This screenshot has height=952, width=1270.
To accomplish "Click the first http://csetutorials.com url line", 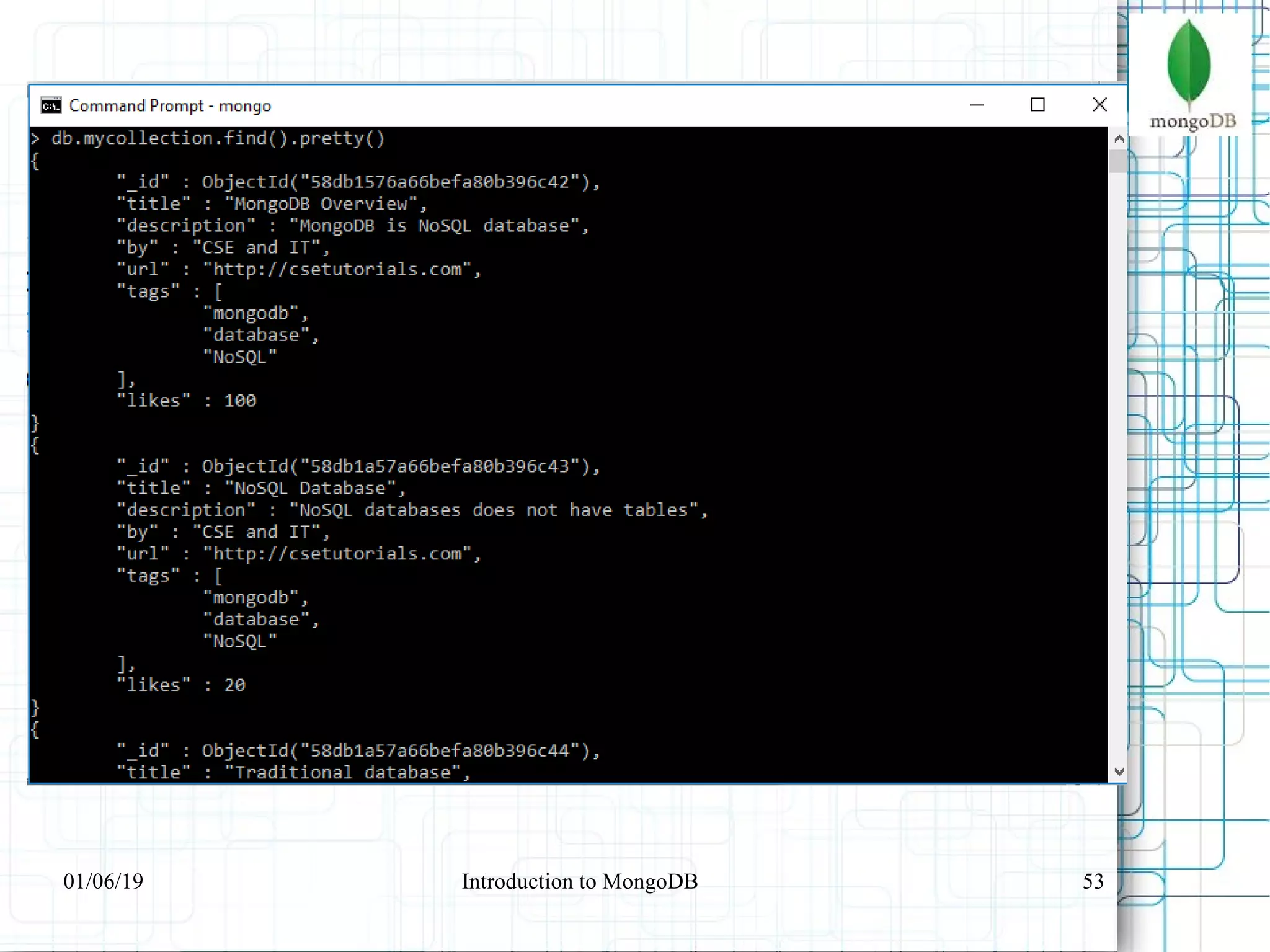I will coord(299,269).
